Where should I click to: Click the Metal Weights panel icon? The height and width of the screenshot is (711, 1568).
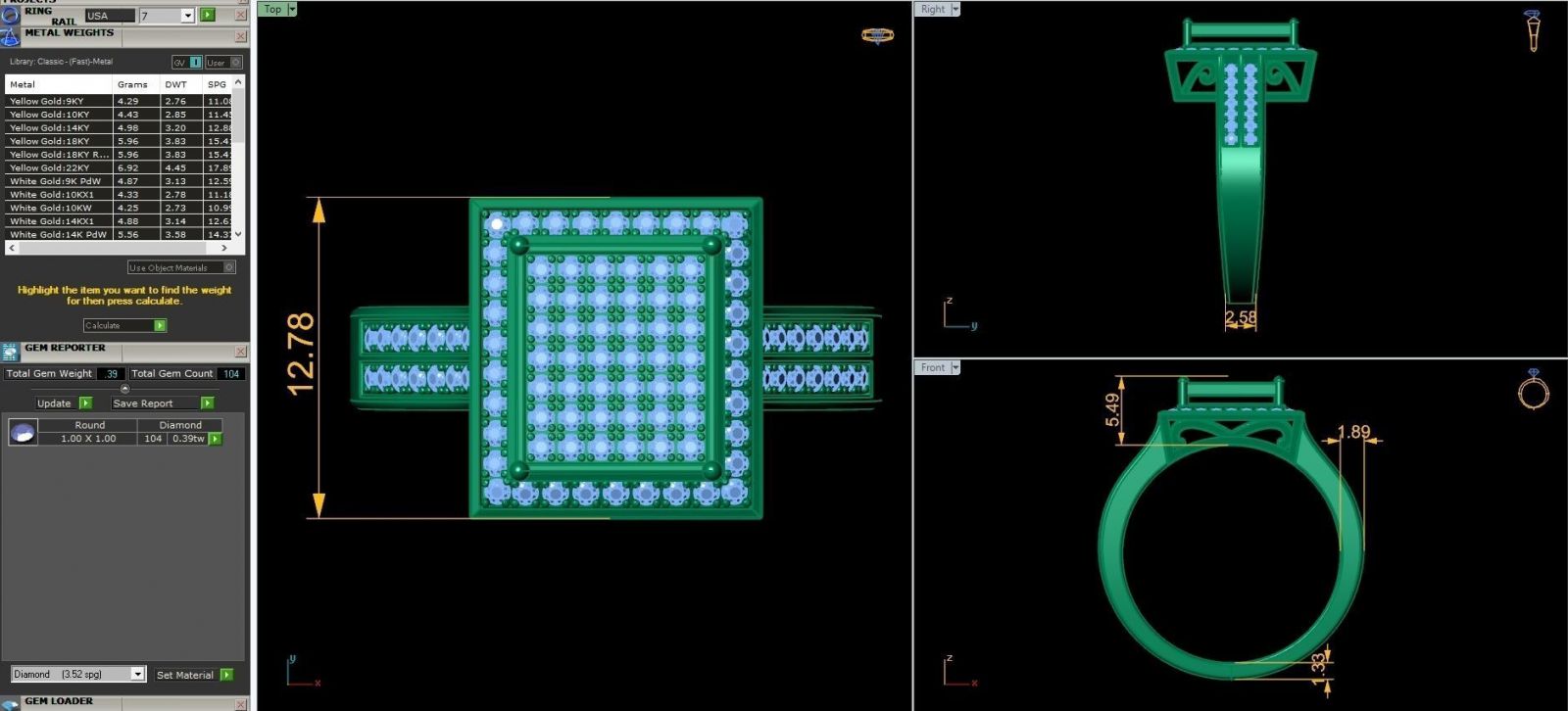click(10, 37)
